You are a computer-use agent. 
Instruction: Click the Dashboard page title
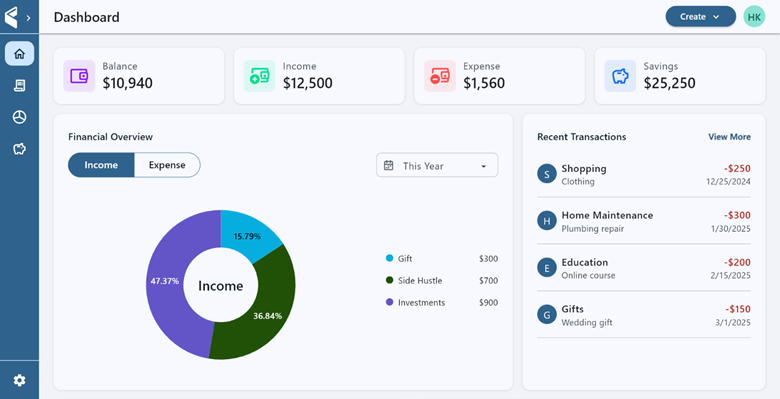[x=87, y=17]
